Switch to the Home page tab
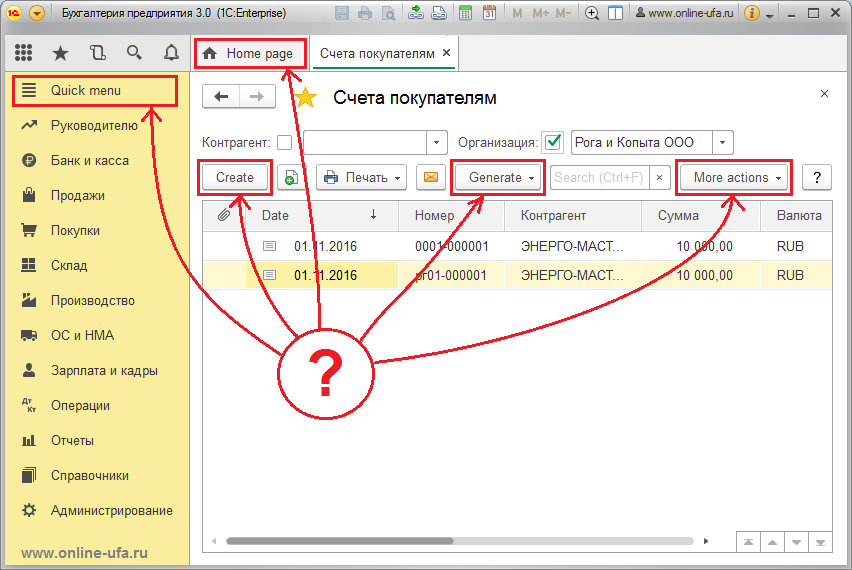This screenshot has width=852, height=570. coord(249,53)
